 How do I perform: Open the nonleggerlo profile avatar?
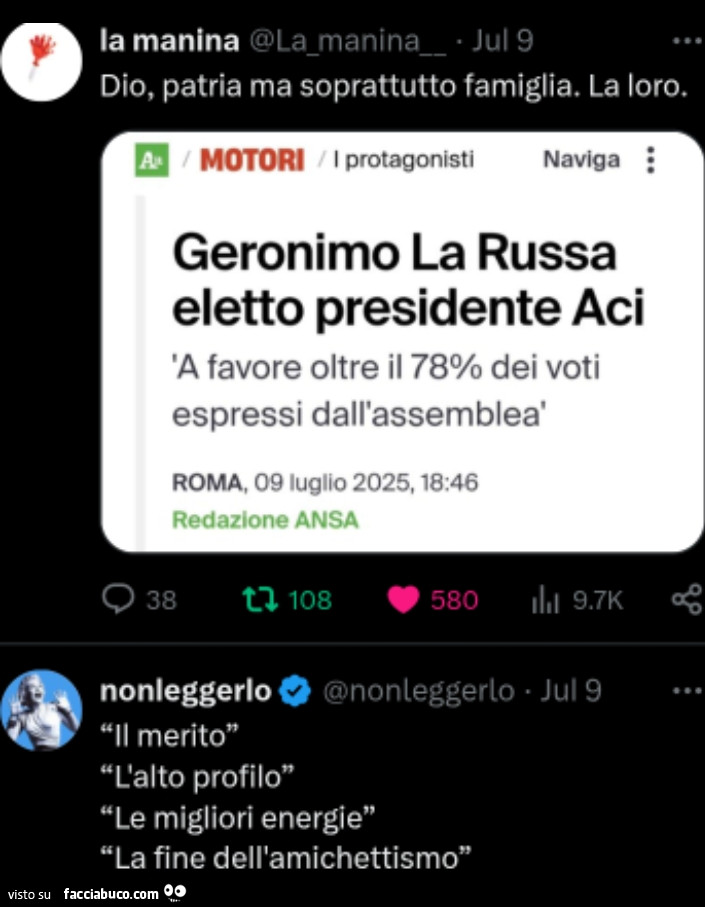tap(42, 710)
